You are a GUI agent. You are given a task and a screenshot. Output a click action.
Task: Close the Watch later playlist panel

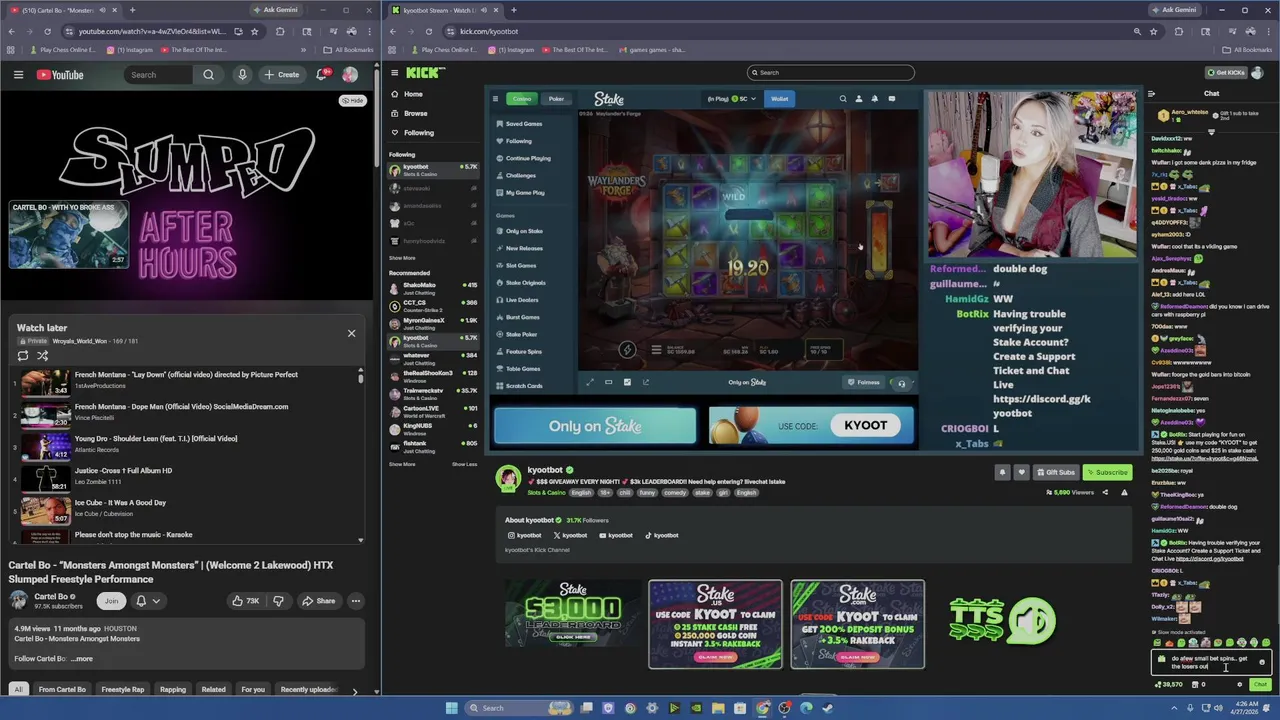(351, 333)
